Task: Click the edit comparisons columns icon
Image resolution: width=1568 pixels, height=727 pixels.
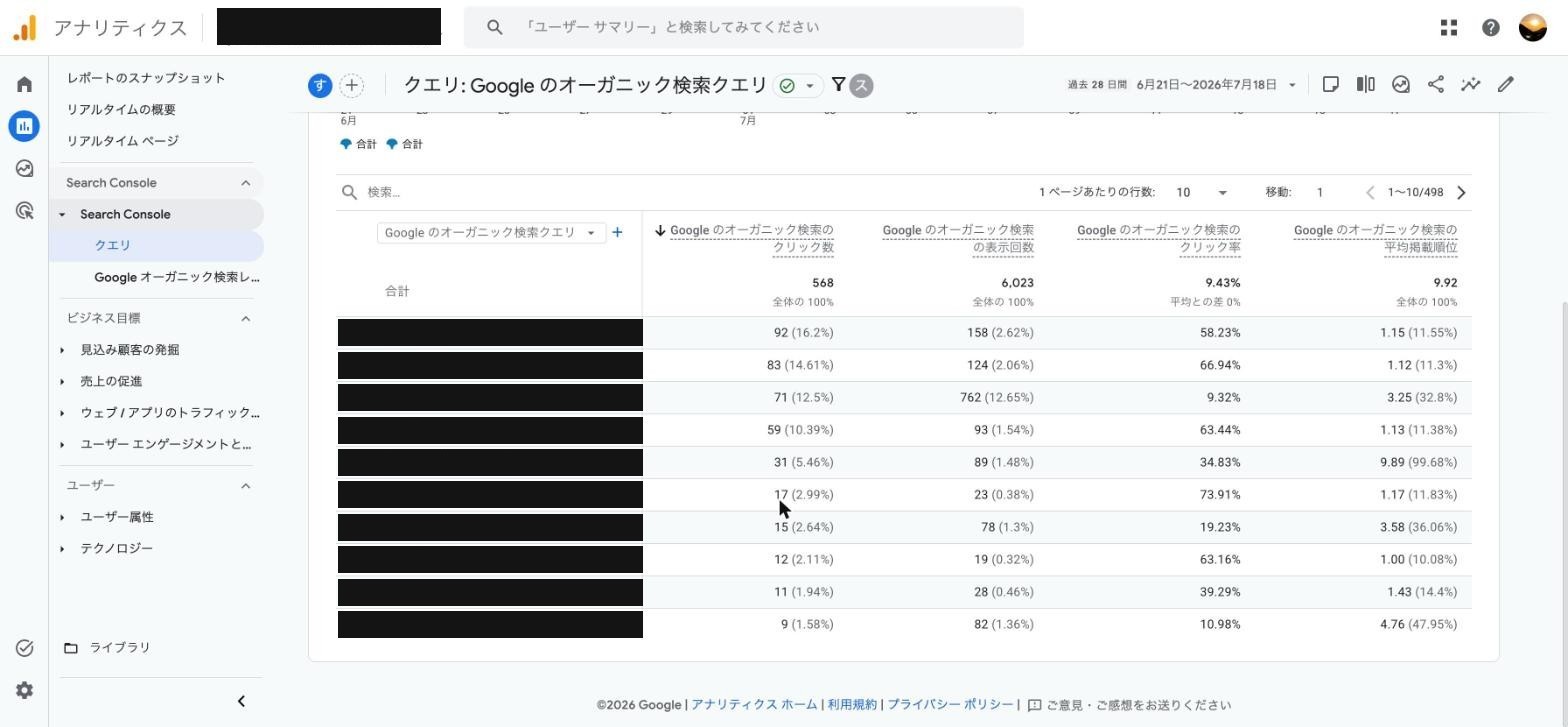Action: click(x=1366, y=85)
